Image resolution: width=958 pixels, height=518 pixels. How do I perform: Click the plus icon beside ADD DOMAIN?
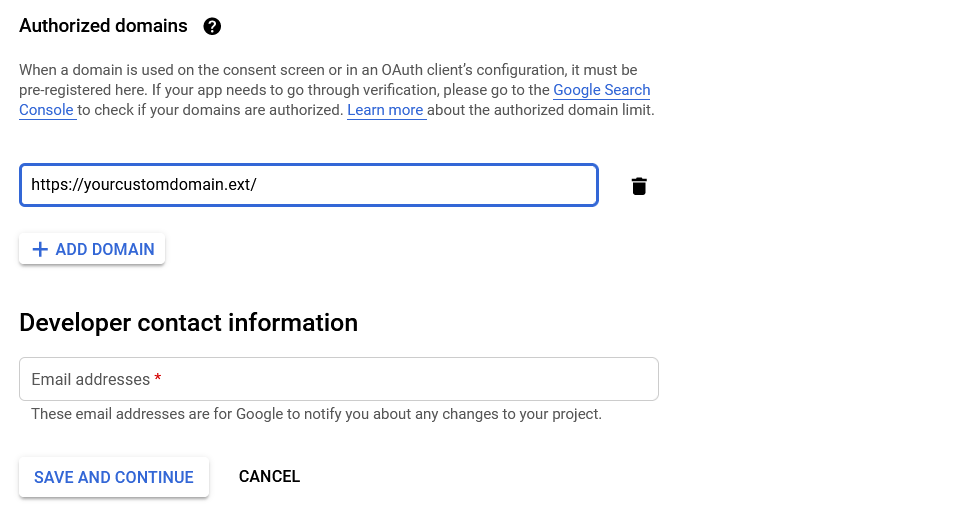tap(40, 249)
